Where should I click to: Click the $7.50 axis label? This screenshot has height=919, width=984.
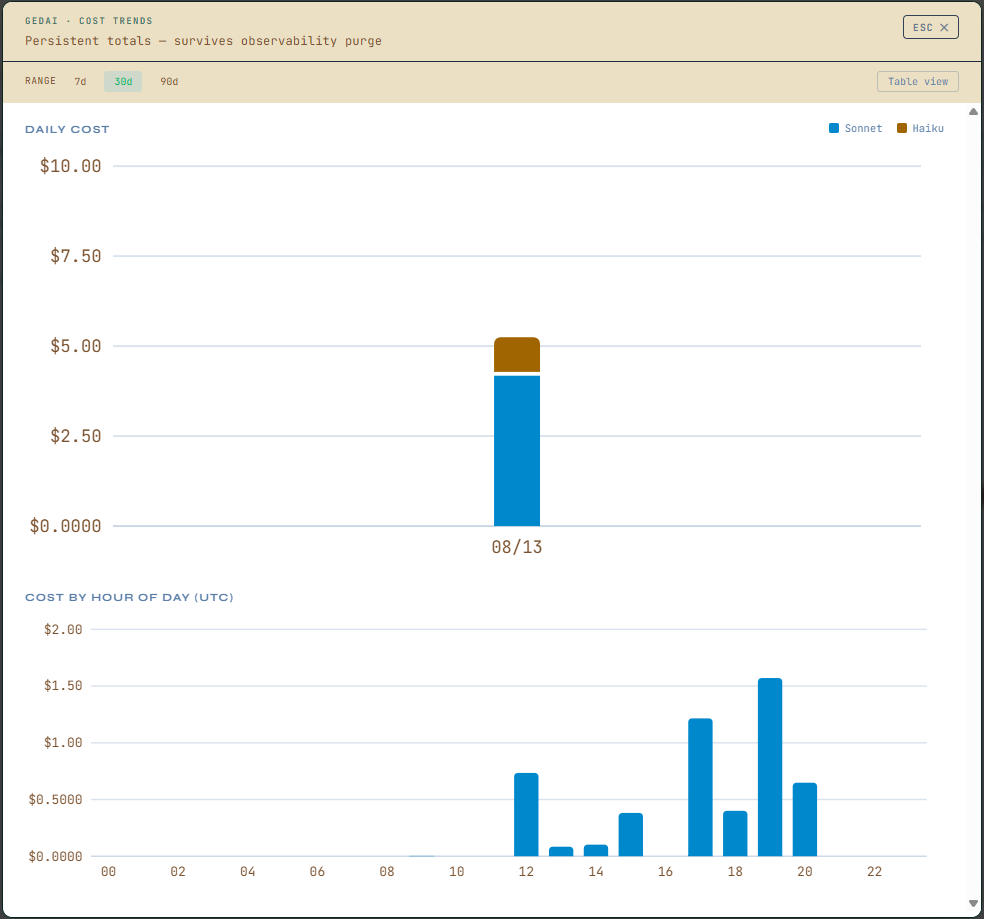[x=75, y=256]
